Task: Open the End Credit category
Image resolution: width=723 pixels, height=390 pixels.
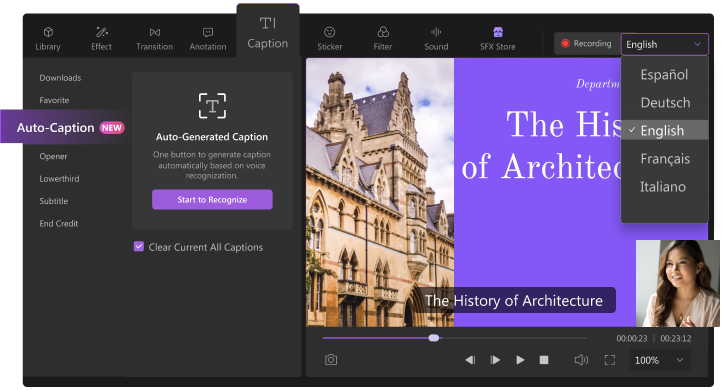Action: tap(59, 223)
